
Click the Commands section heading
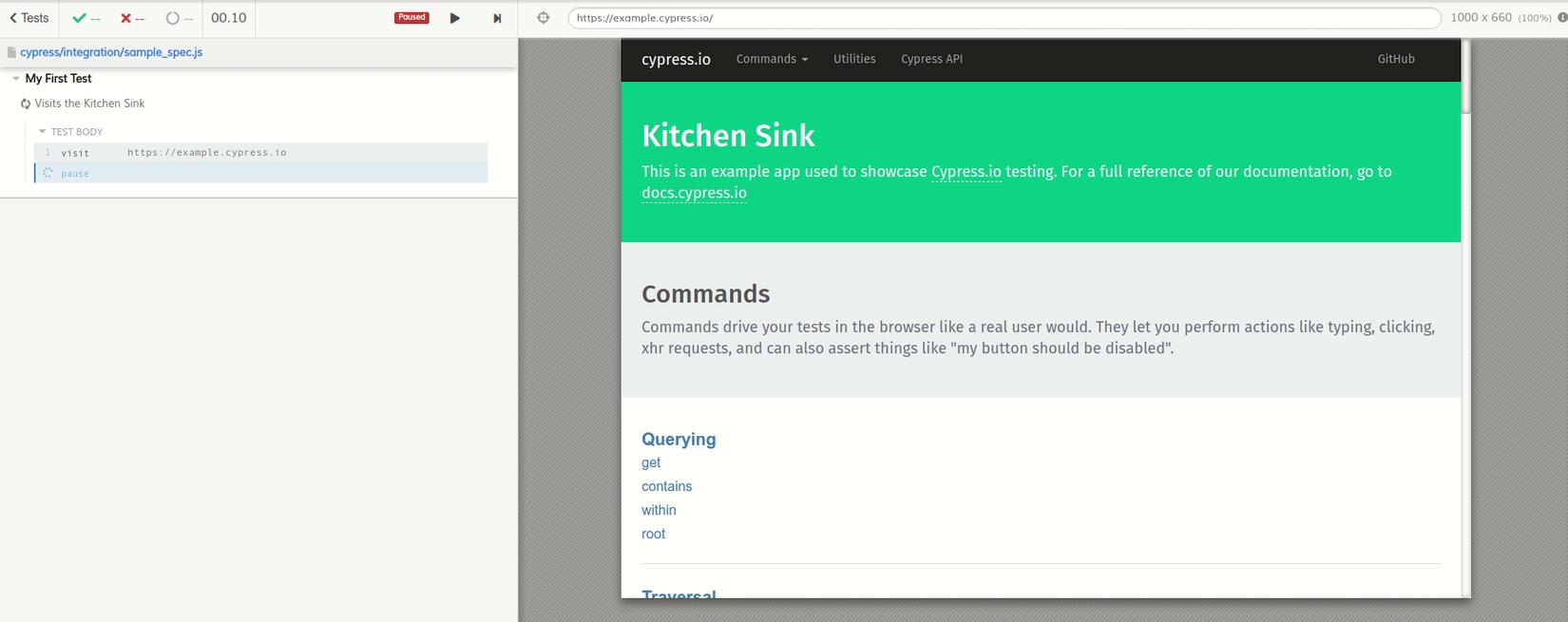click(x=705, y=294)
